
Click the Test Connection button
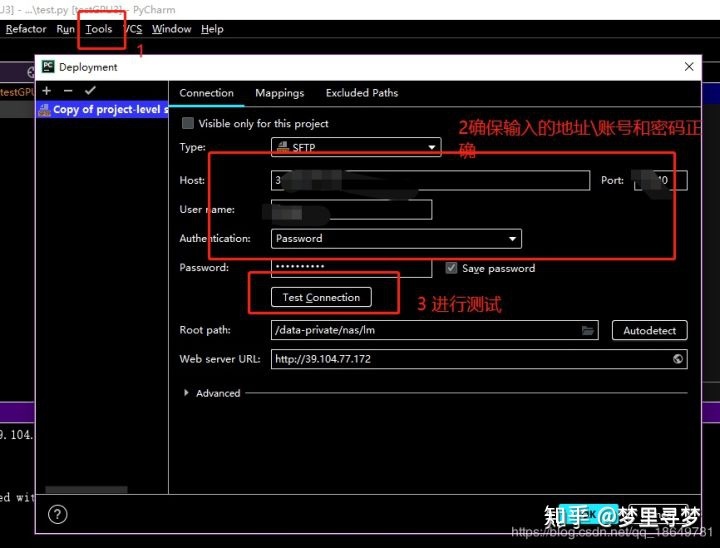click(x=321, y=297)
